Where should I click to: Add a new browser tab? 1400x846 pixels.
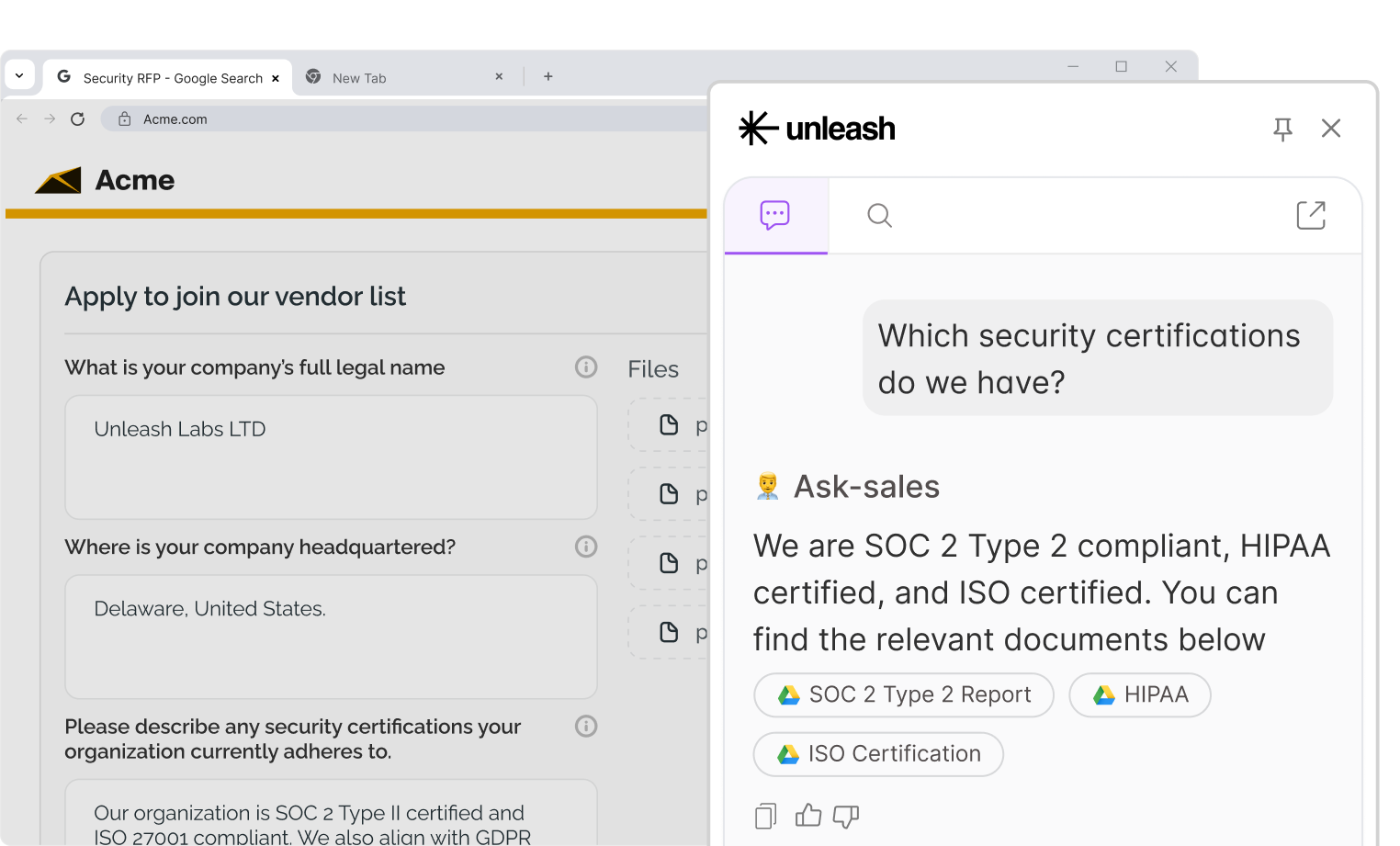[548, 77]
